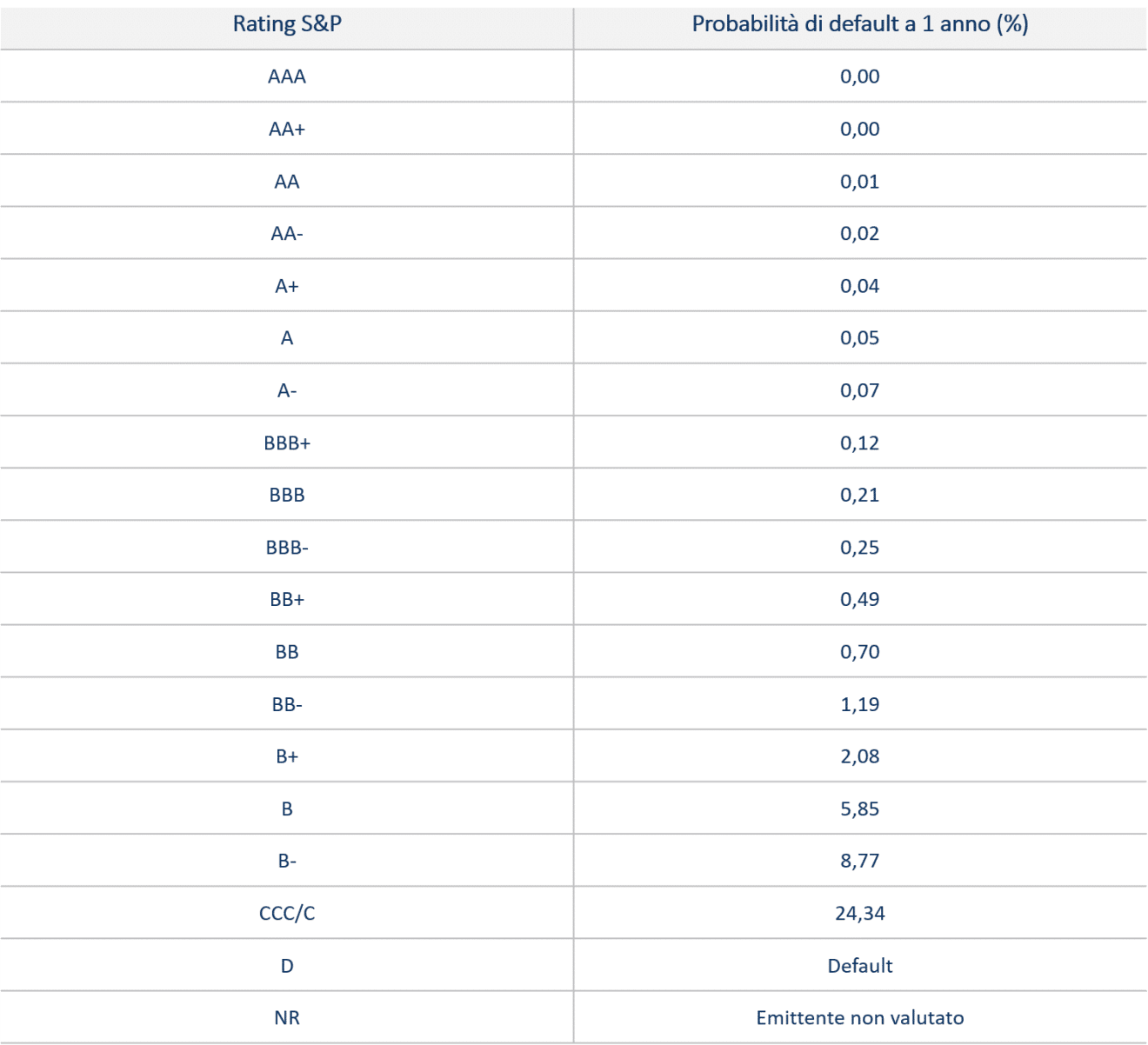Viewport: 1148px width, 1045px height.
Task: Click the CCC/C rating cell
Action: [287, 913]
